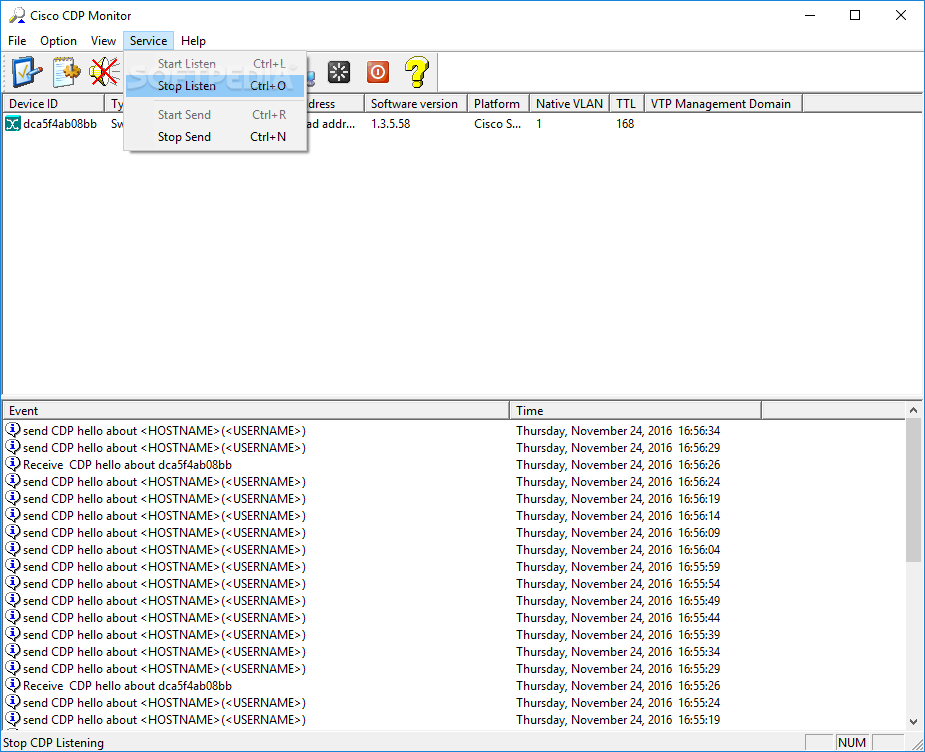Minimize the Cisco CDP Monitor window
Screen dimensions: 925x752
tap(810, 15)
